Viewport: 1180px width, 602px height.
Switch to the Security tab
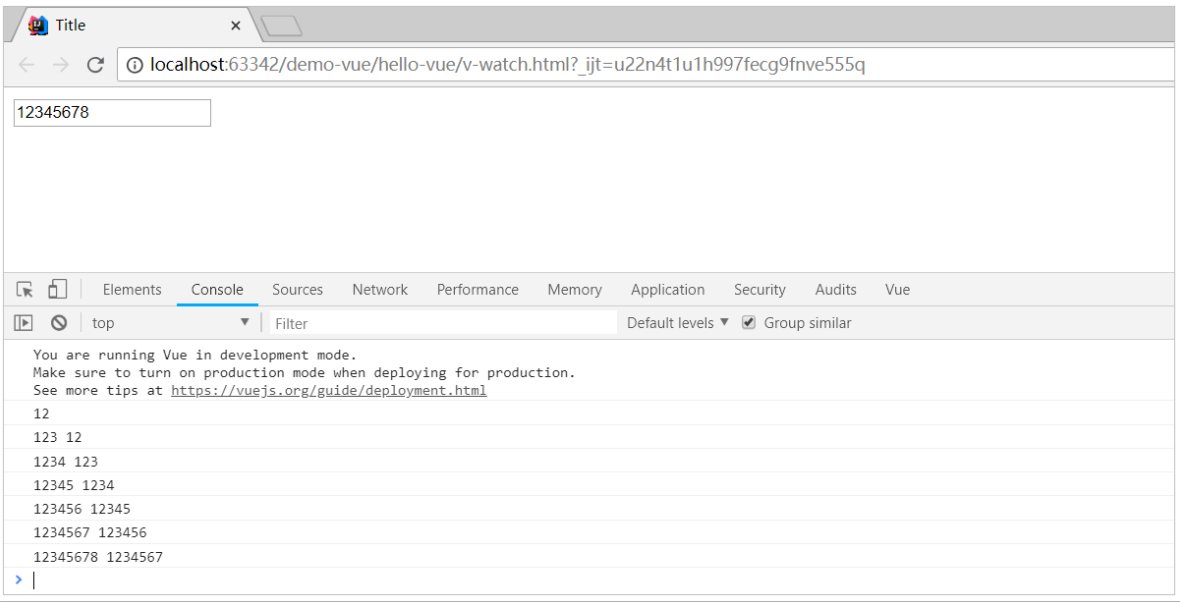point(759,290)
